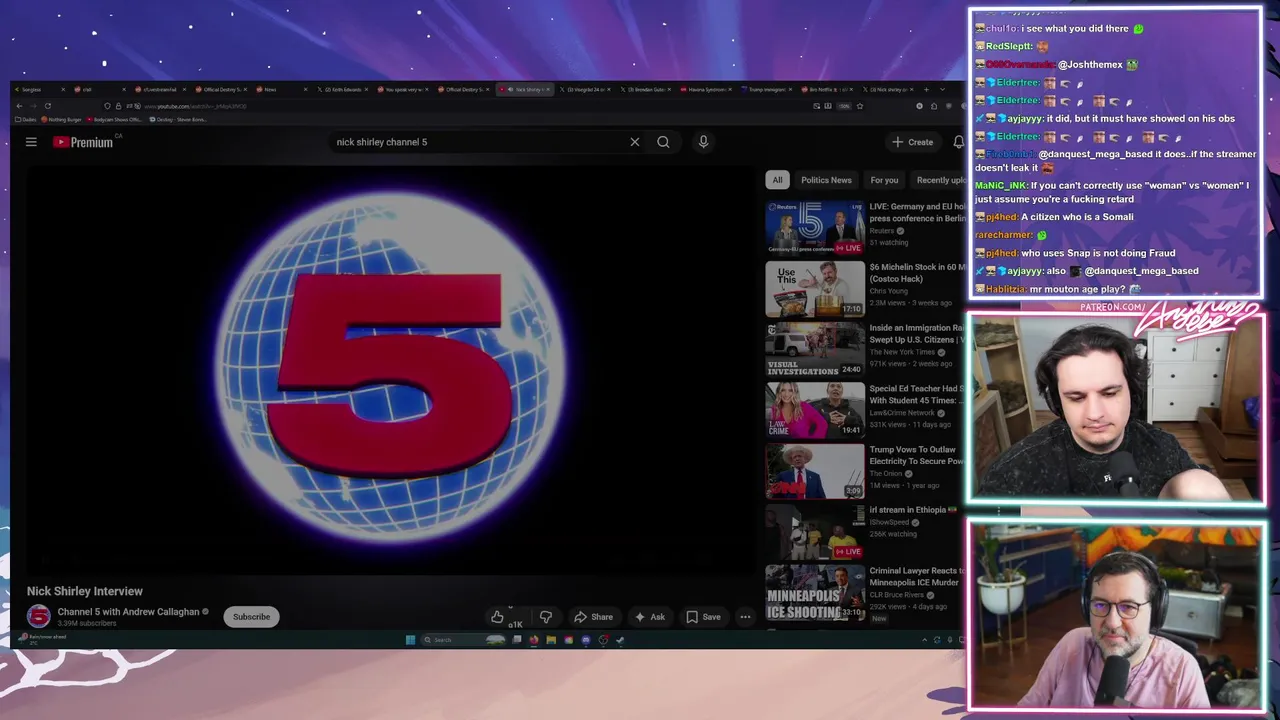Viewport: 1280px width, 720px height.
Task: Open the Steam icon in taskbar
Action: [x=620, y=640]
